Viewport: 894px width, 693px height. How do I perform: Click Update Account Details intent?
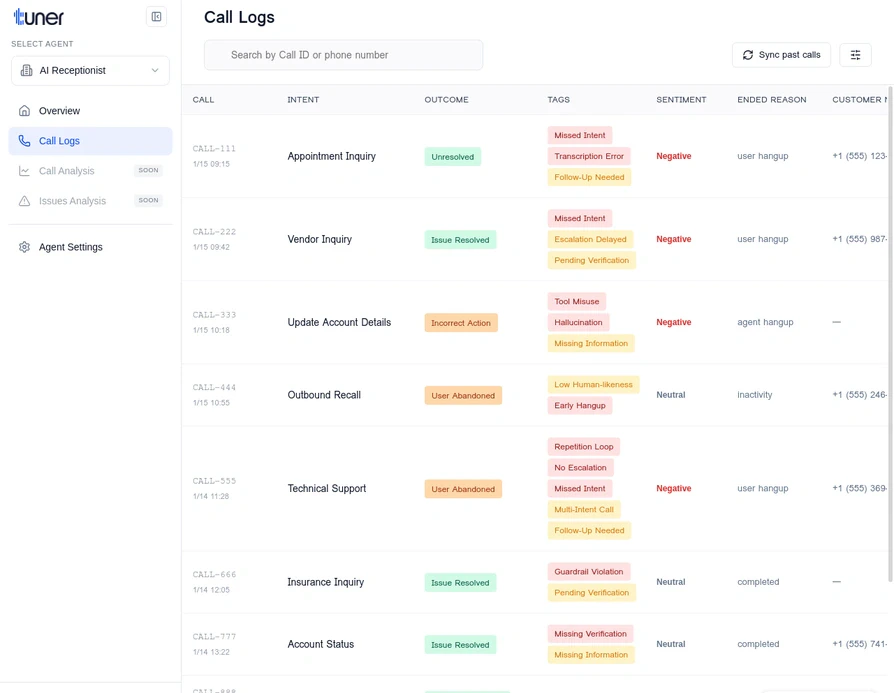339,322
